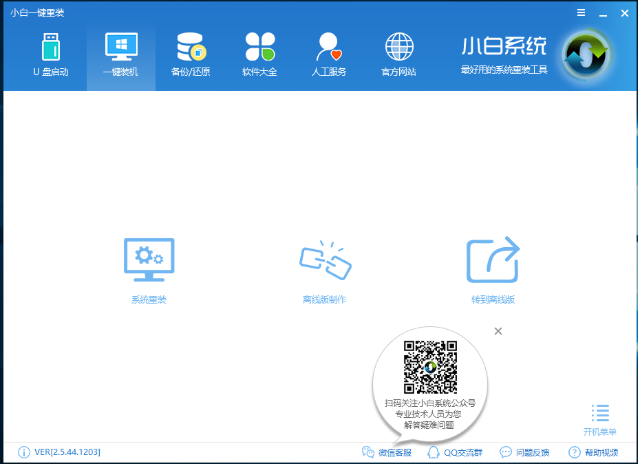Switch to the 软件大全 tab
The image size is (638, 464).
260,55
